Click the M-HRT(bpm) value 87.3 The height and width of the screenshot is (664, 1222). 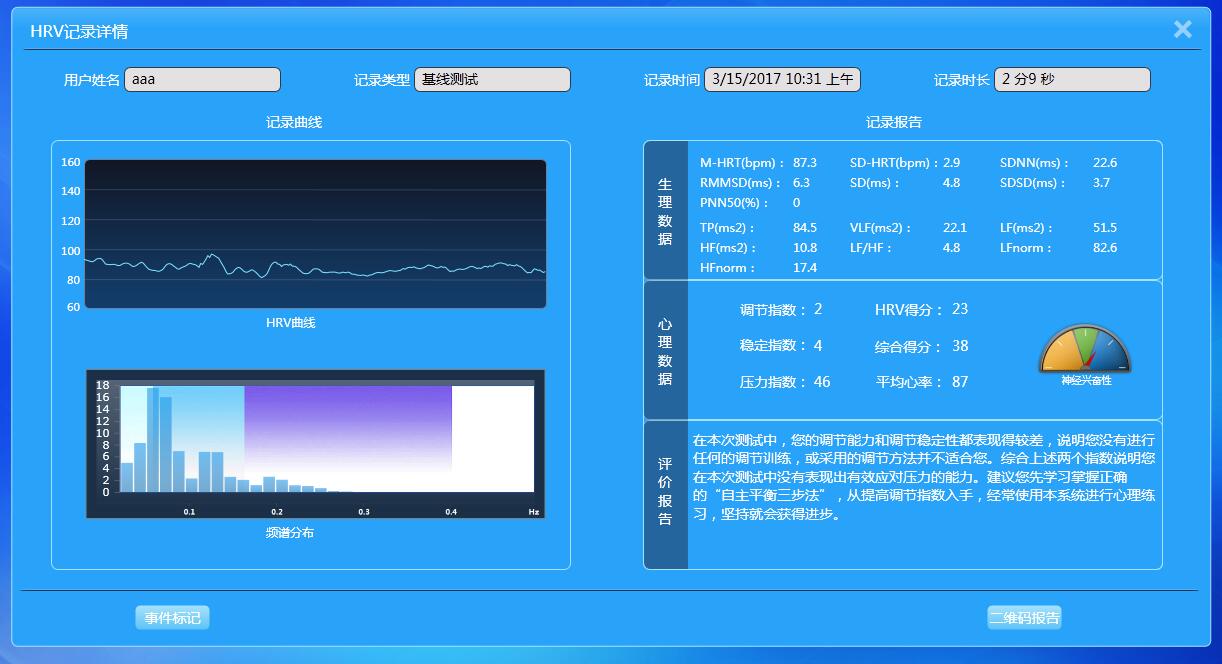(805, 163)
